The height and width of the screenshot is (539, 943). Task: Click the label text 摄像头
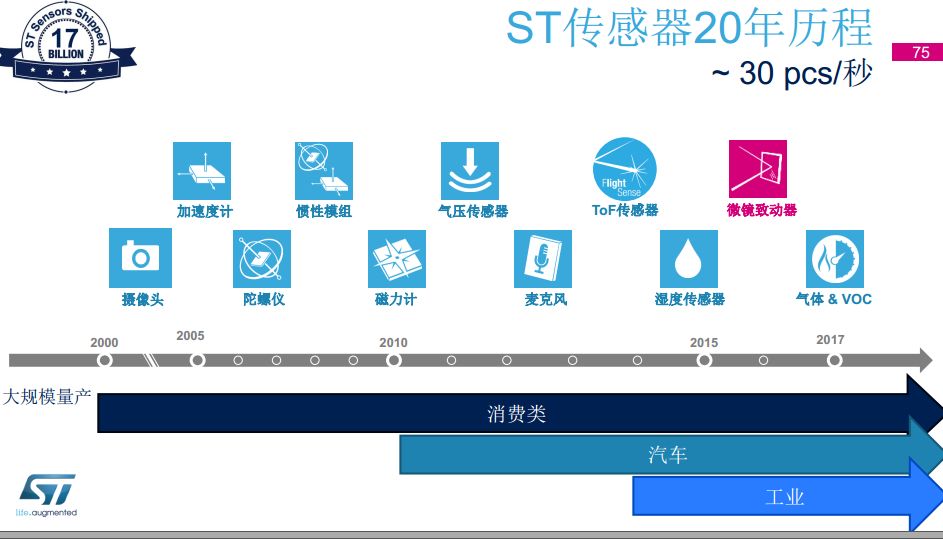click(143, 299)
